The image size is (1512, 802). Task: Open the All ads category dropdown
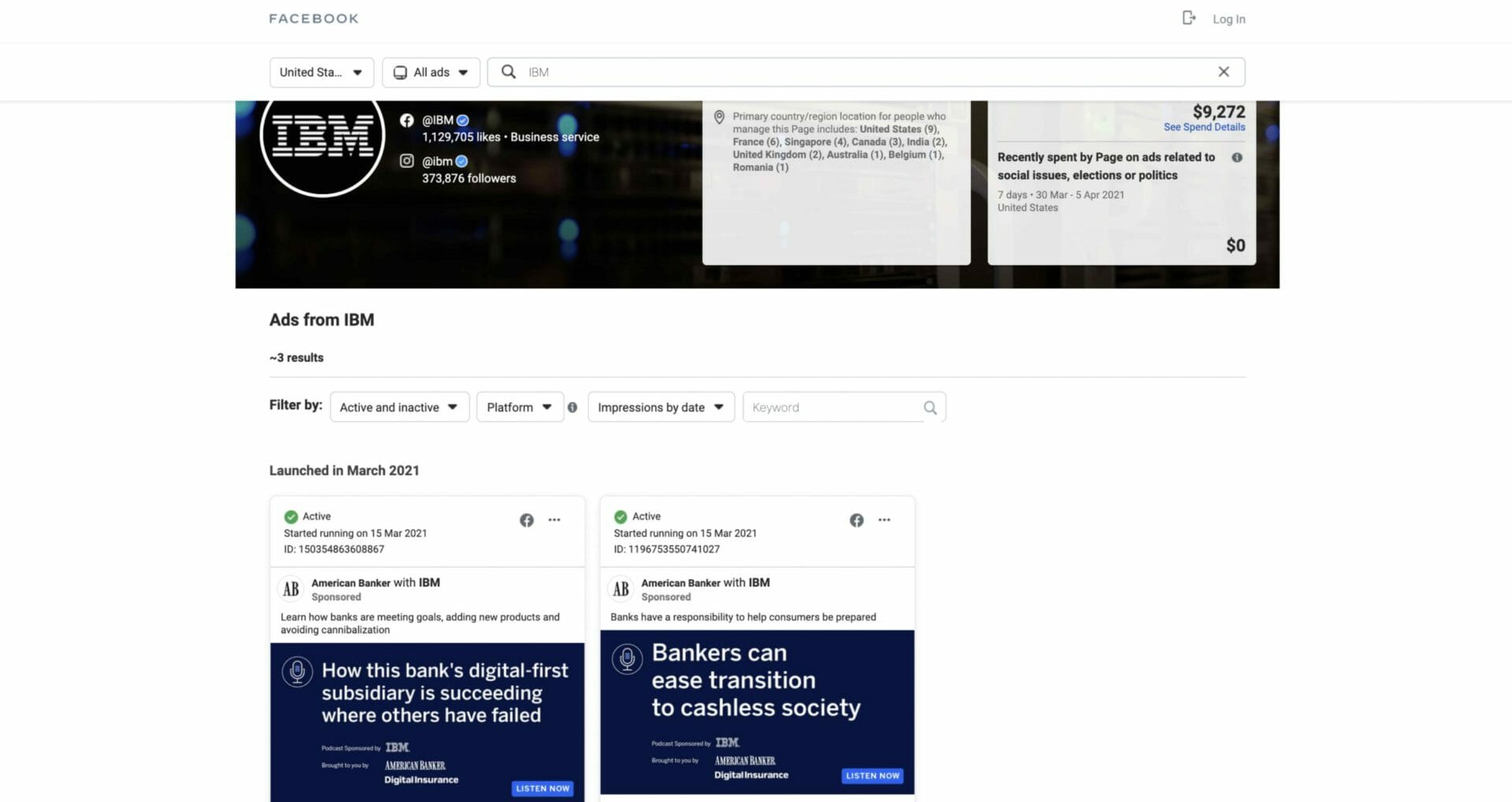431,72
